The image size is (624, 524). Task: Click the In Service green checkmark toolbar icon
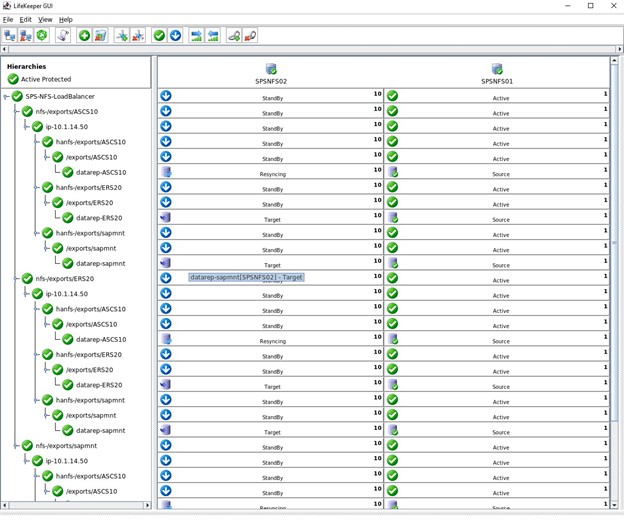[x=159, y=35]
